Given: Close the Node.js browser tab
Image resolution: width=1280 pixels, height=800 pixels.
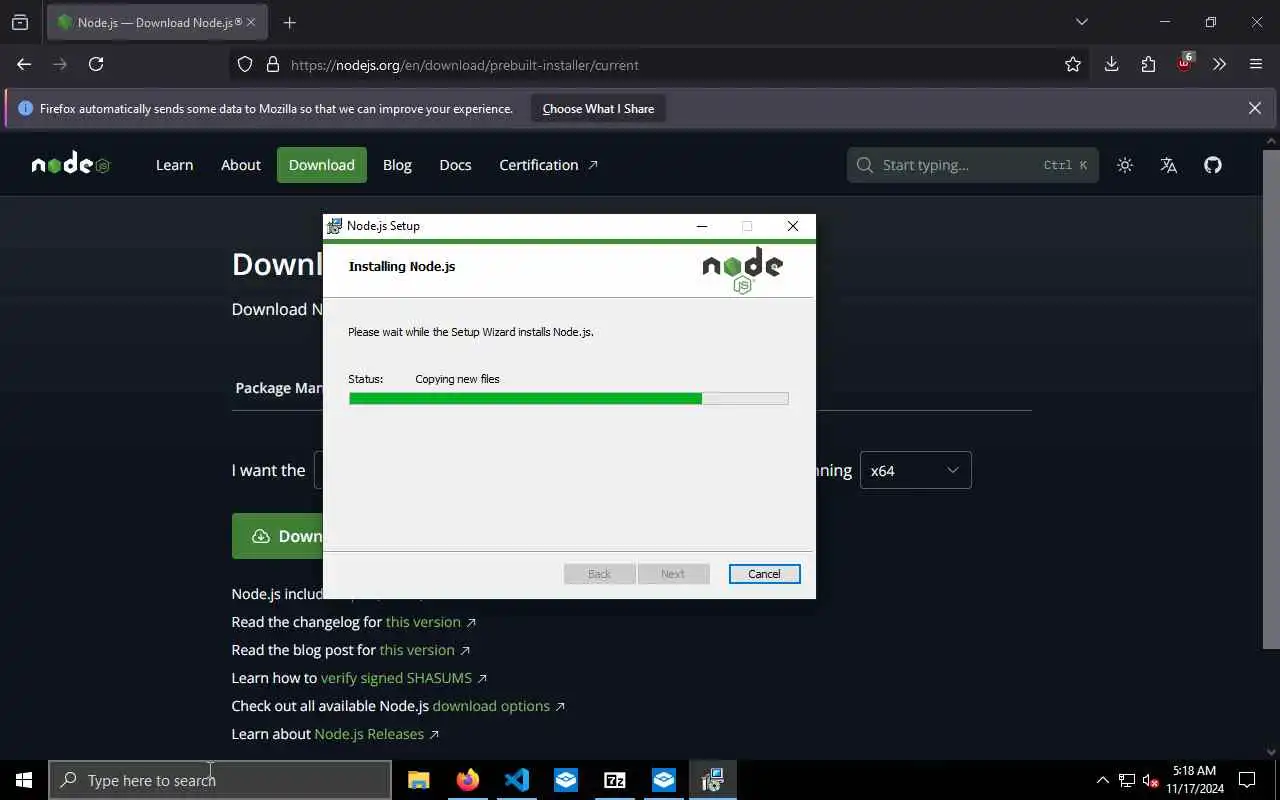Looking at the screenshot, I should [x=249, y=22].
